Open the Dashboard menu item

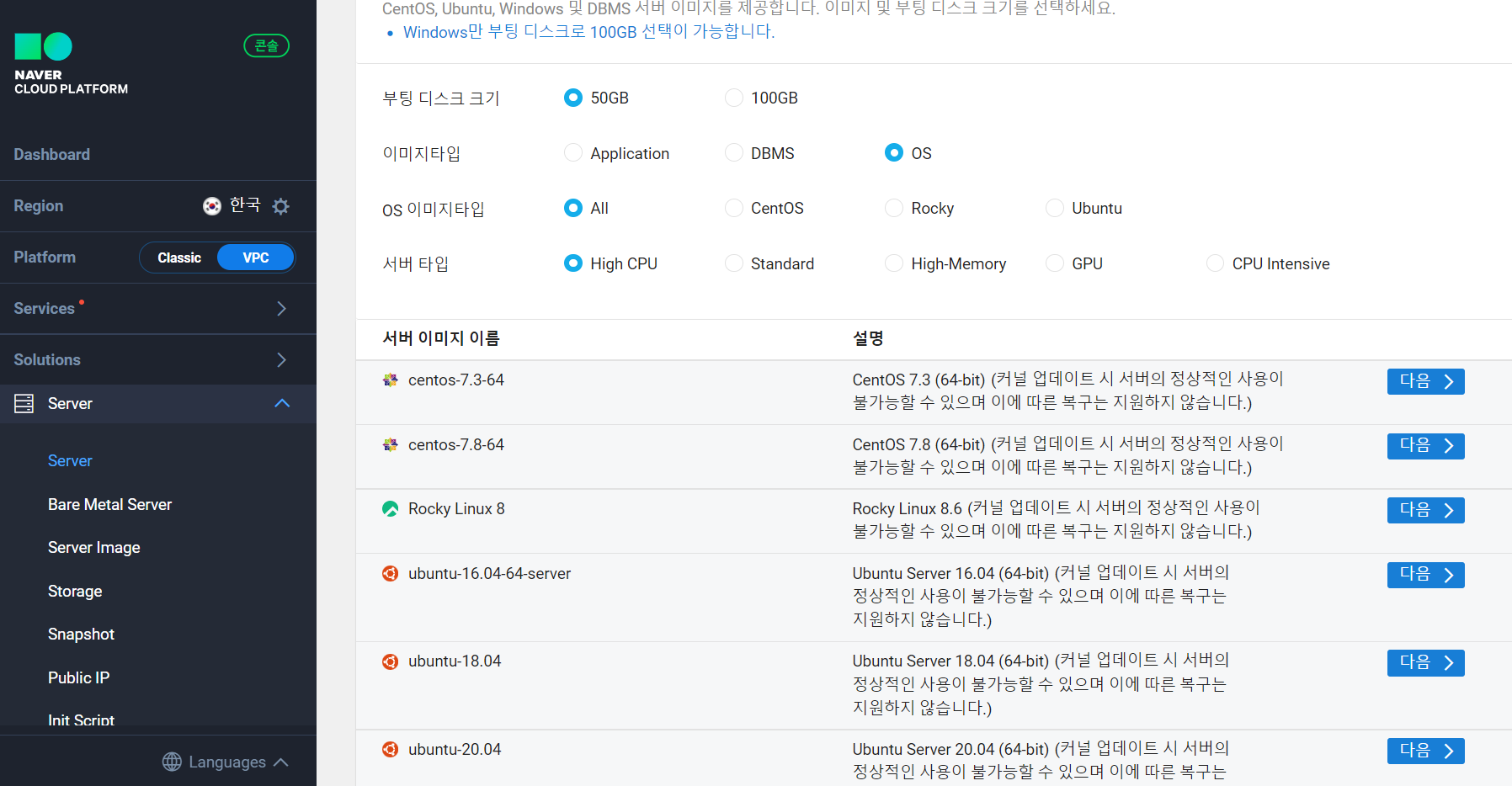click(x=52, y=155)
